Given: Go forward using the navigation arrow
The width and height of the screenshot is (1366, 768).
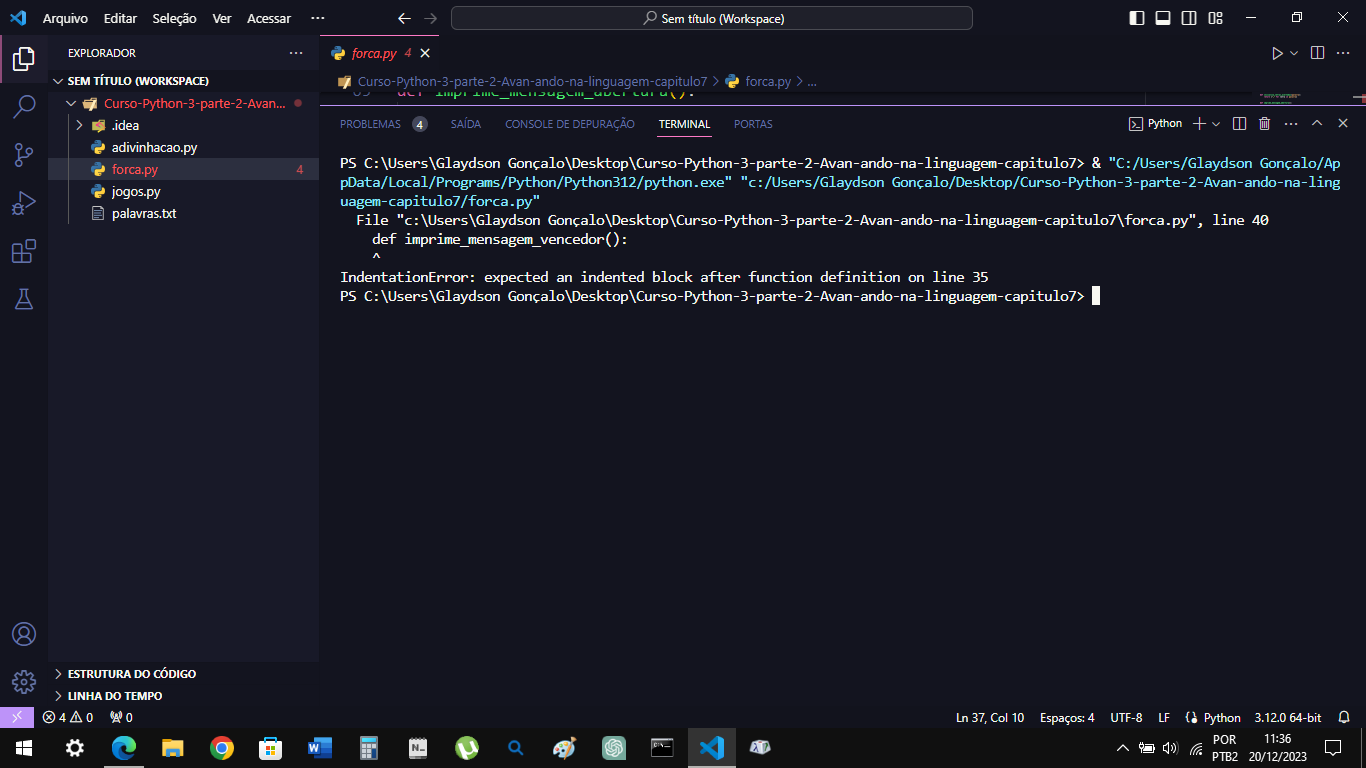Looking at the screenshot, I should point(430,18).
